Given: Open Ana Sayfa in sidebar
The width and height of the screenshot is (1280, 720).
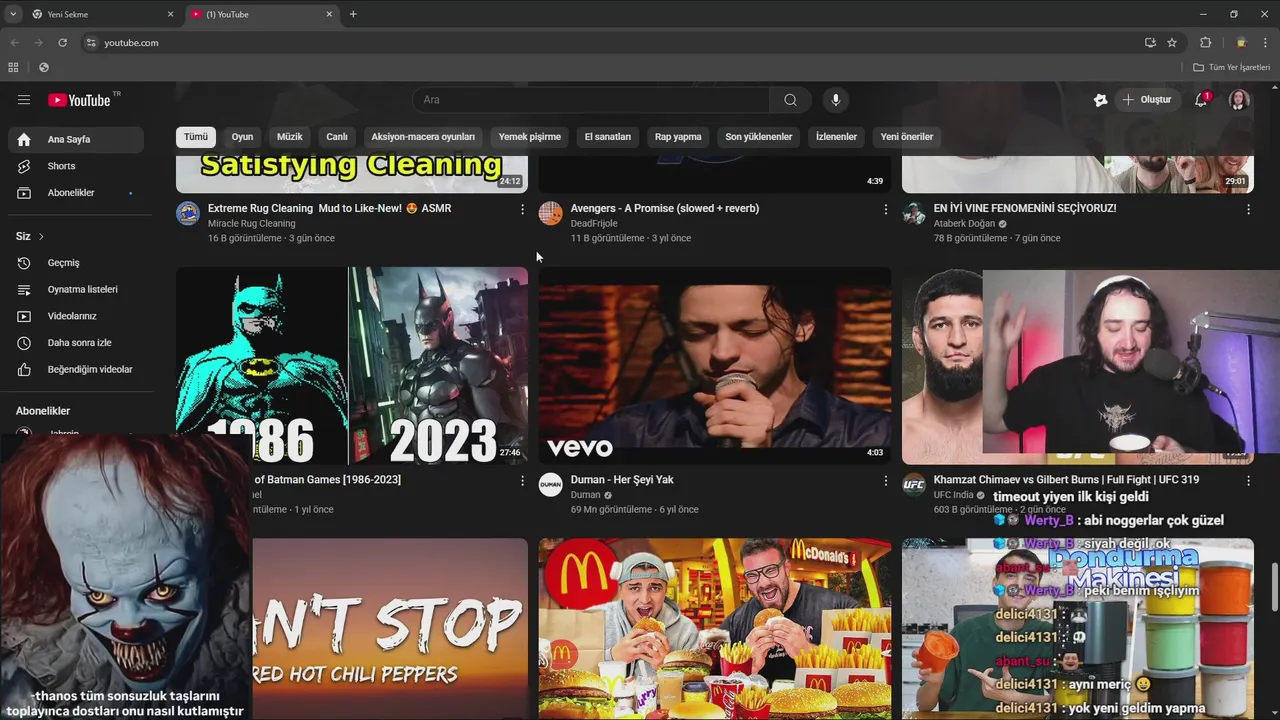Looking at the screenshot, I should point(76,139).
